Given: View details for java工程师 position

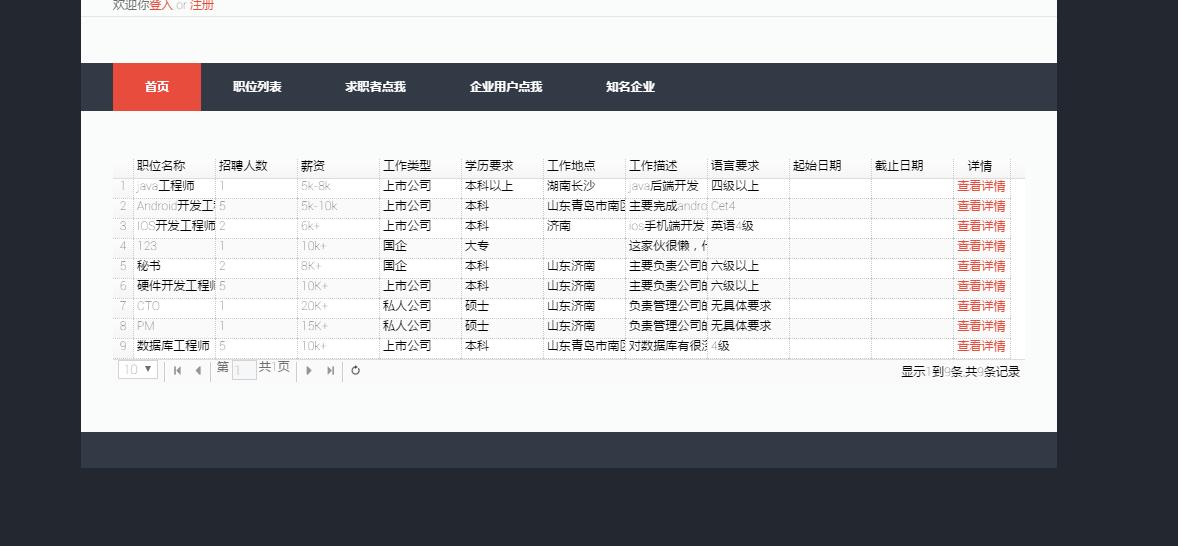Looking at the screenshot, I should click(981, 186).
